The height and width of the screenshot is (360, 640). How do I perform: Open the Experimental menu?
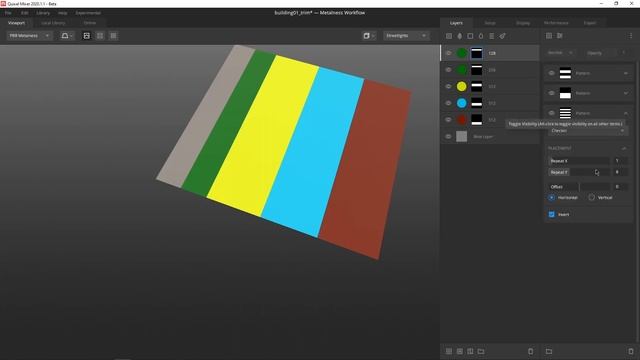coord(88,13)
